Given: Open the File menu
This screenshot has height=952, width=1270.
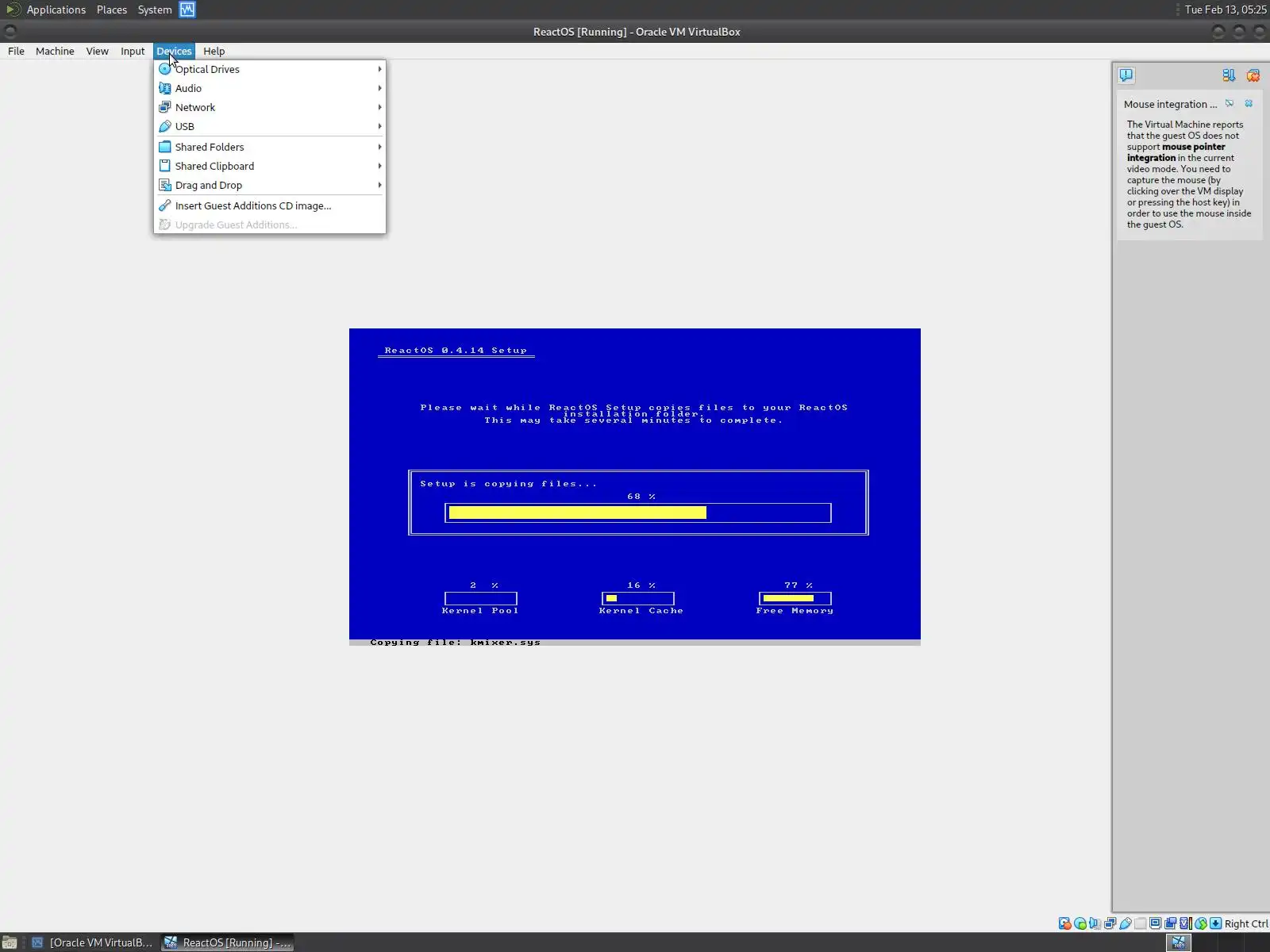Looking at the screenshot, I should (x=16, y=51).
